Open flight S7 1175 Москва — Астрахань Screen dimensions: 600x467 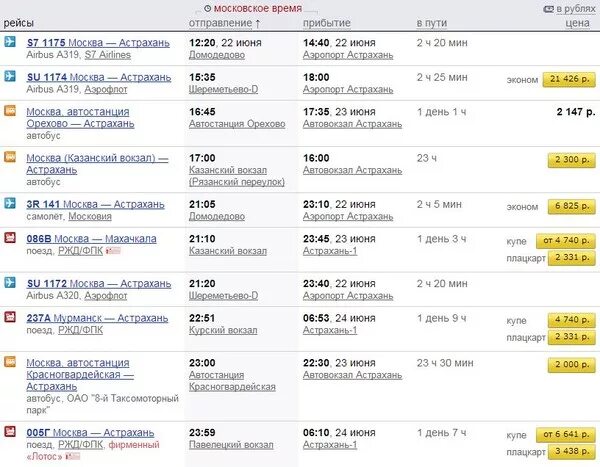click(98, 42)
